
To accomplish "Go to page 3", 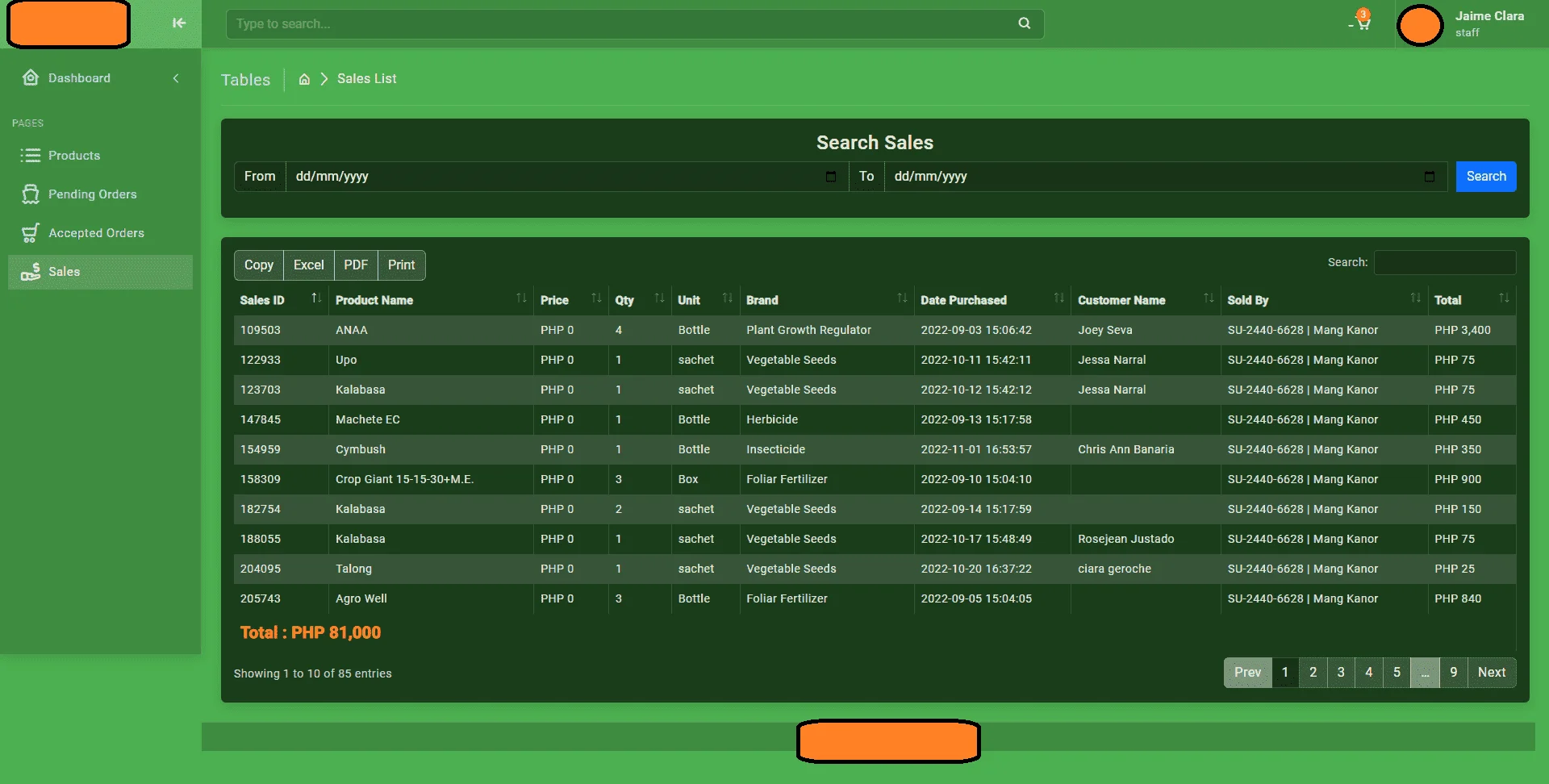I will click(x=1341, y=673).
